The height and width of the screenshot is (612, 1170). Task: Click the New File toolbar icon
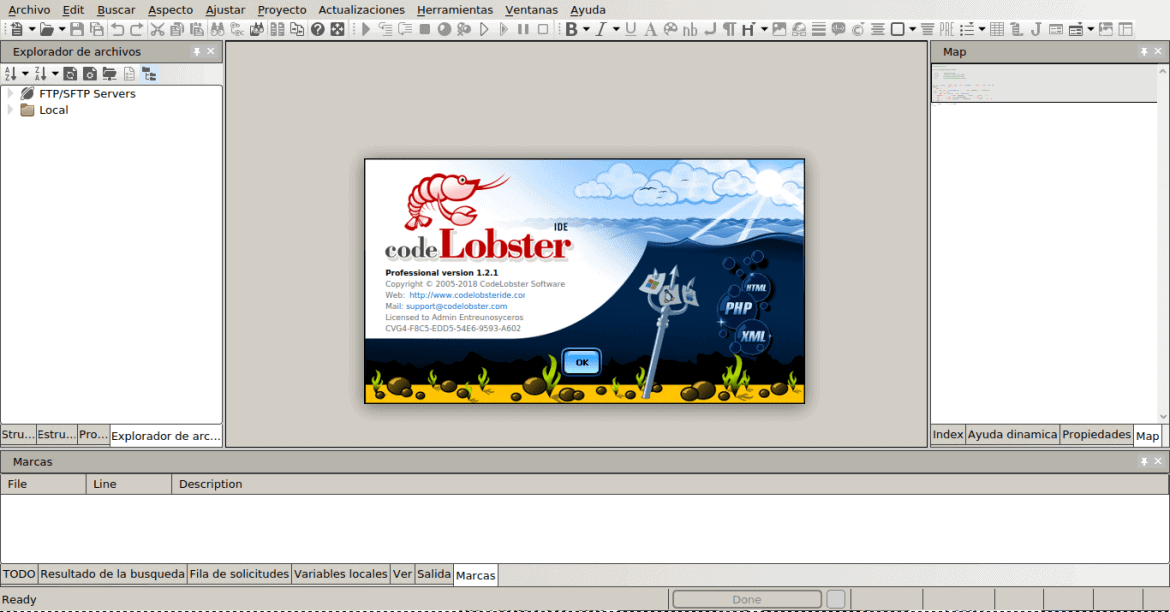tap(16, 29)
